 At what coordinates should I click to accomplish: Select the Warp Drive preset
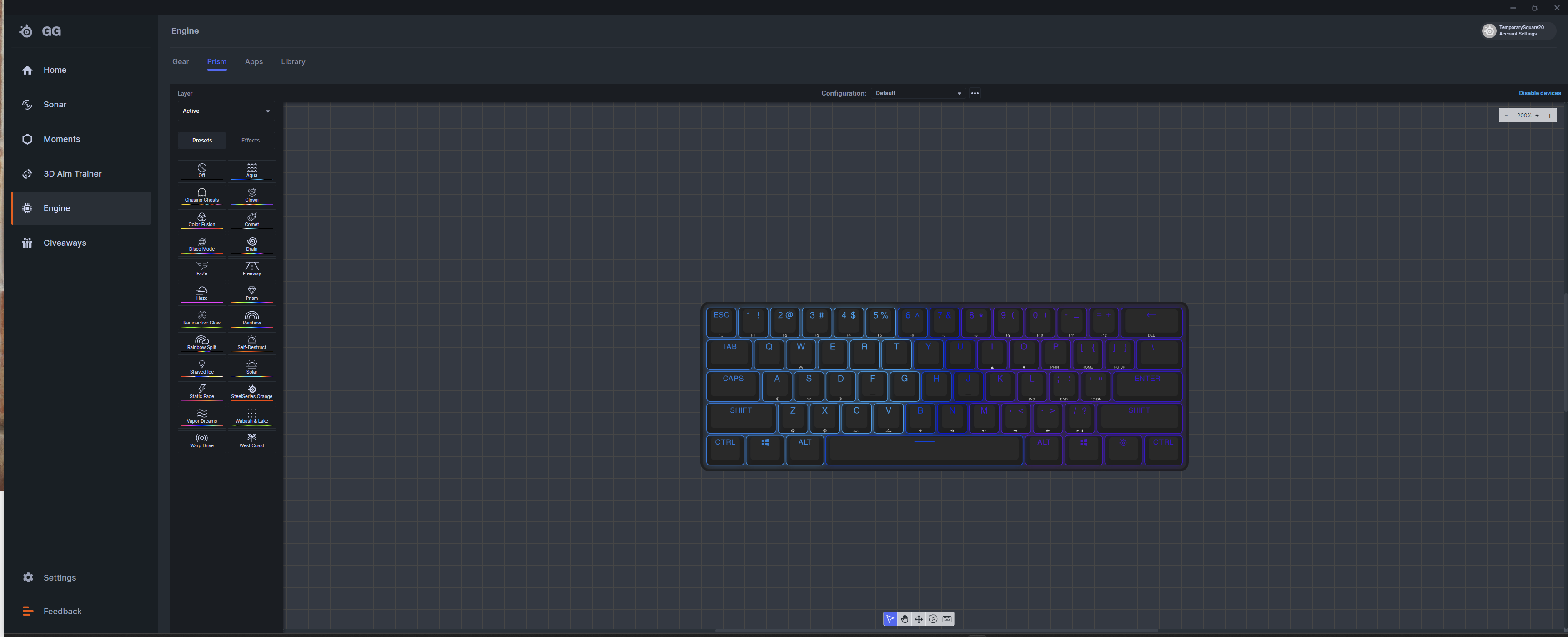[201, 441]
